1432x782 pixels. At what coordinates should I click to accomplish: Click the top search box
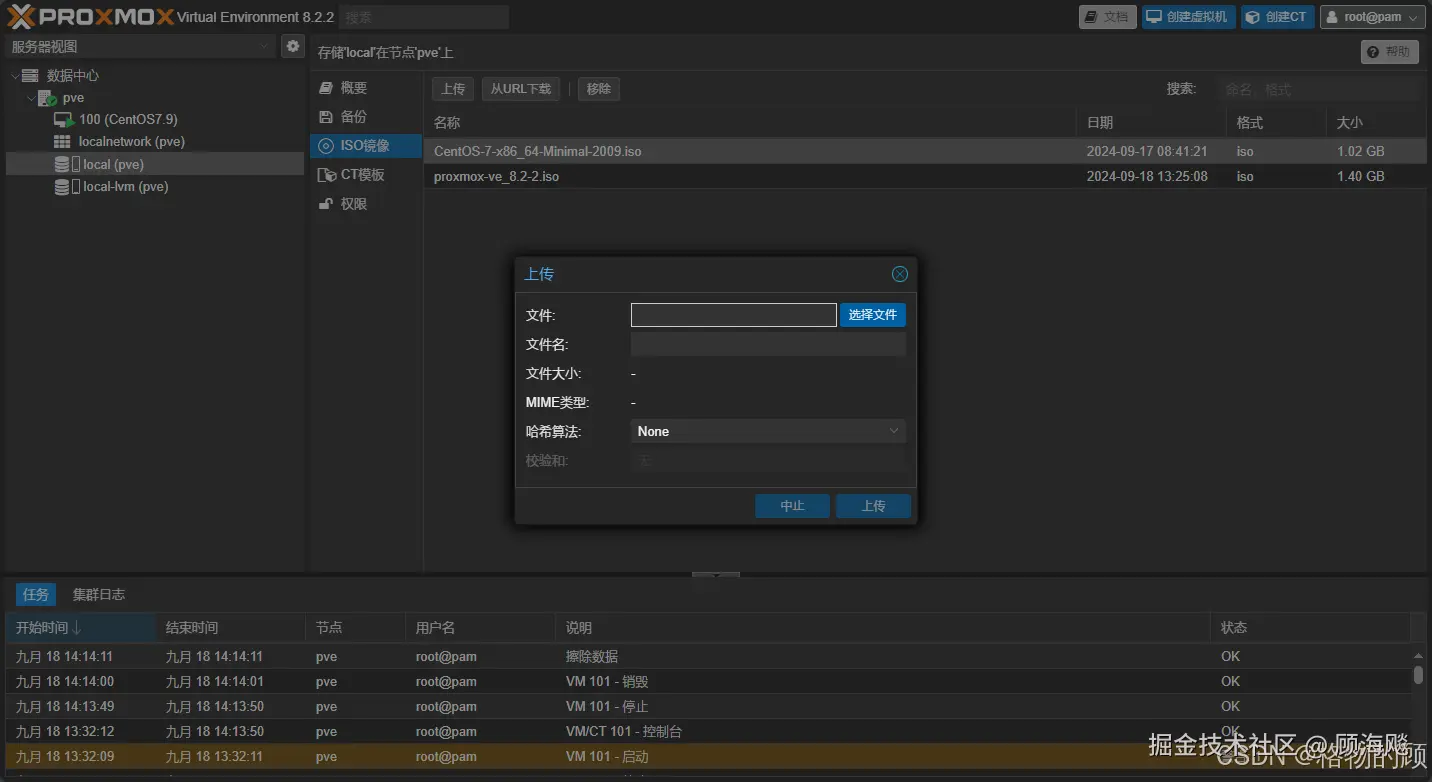point(424,17)
